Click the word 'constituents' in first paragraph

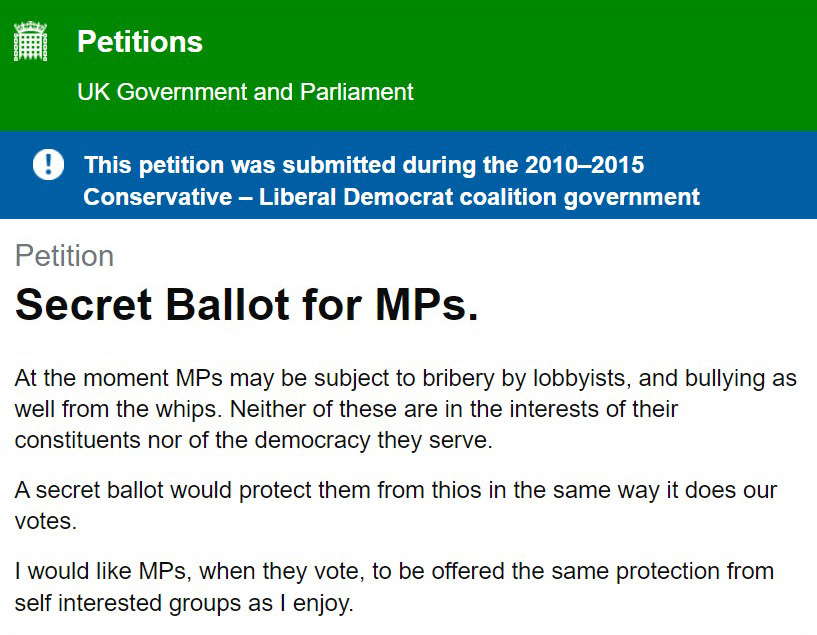(78, 441)
